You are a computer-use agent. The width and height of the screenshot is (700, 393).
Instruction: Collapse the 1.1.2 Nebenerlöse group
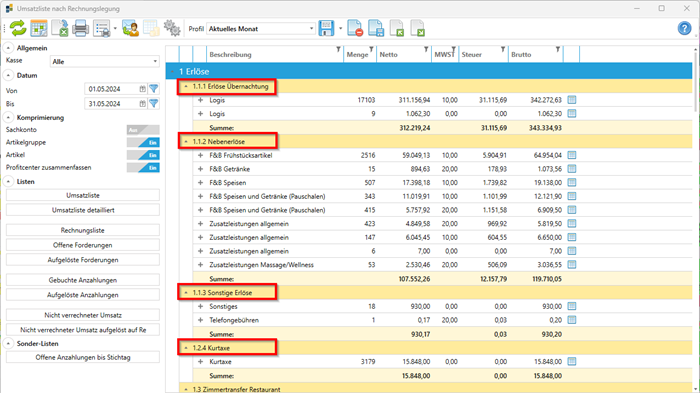point(186,141)
